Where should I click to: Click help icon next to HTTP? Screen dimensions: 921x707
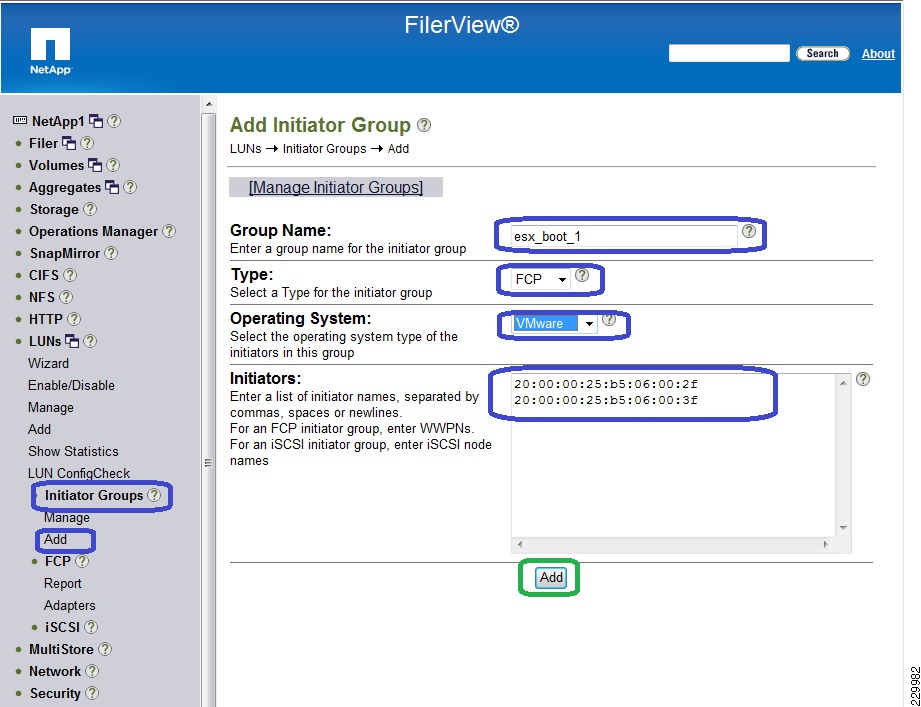73,319
